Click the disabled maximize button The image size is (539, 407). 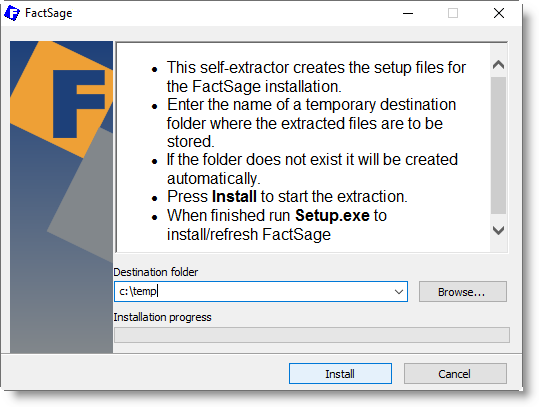pos(453,13)
